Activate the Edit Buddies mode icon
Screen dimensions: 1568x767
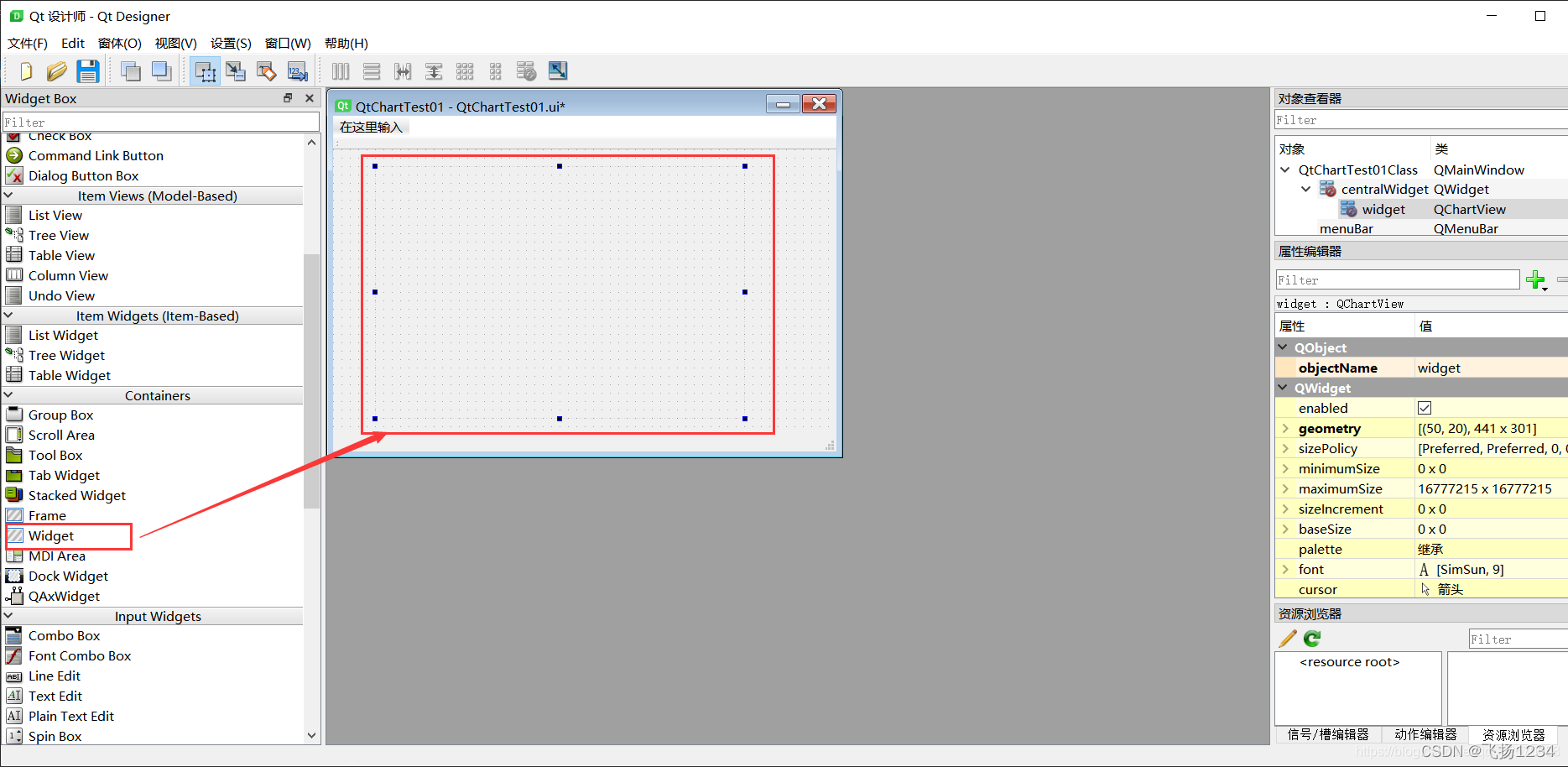[267, 70]
